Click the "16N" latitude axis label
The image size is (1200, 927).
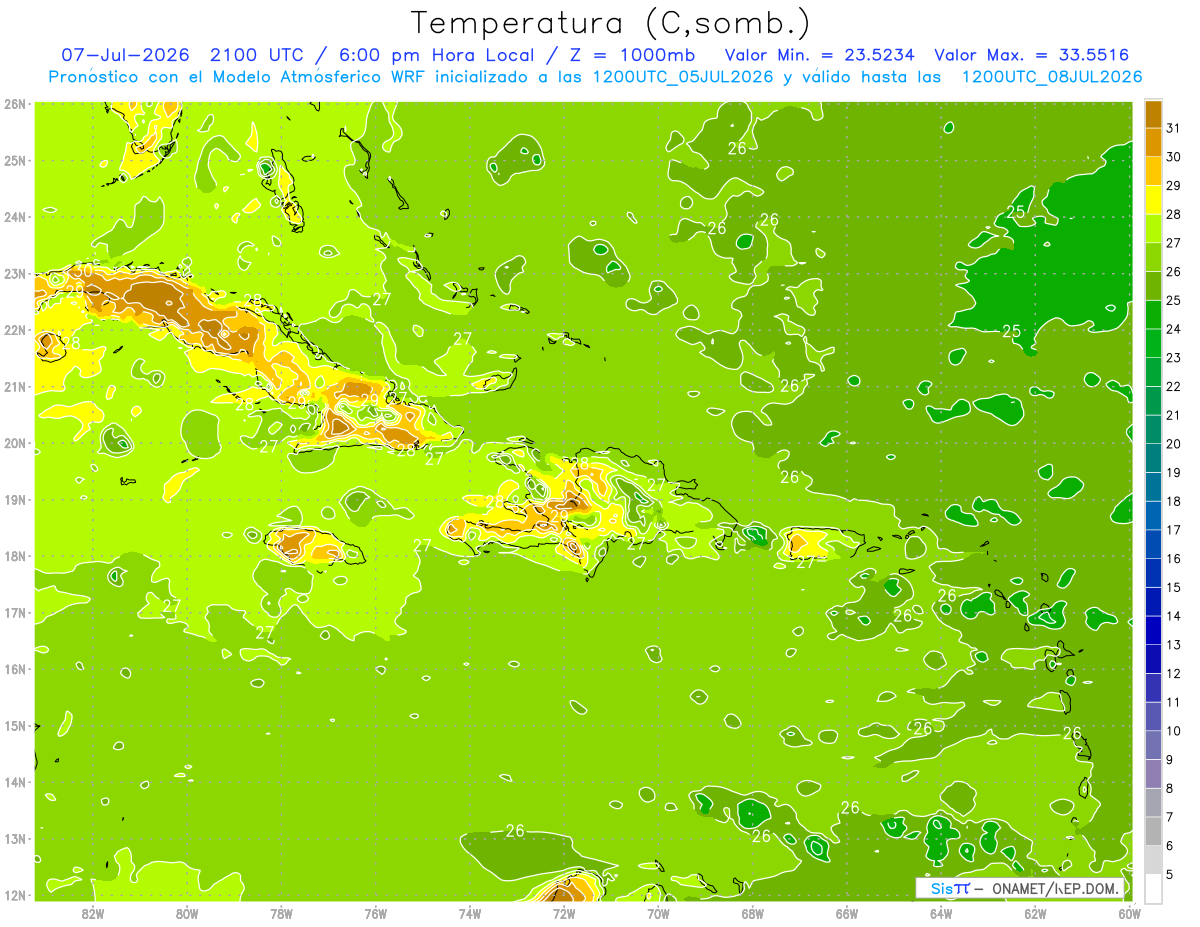15,669
